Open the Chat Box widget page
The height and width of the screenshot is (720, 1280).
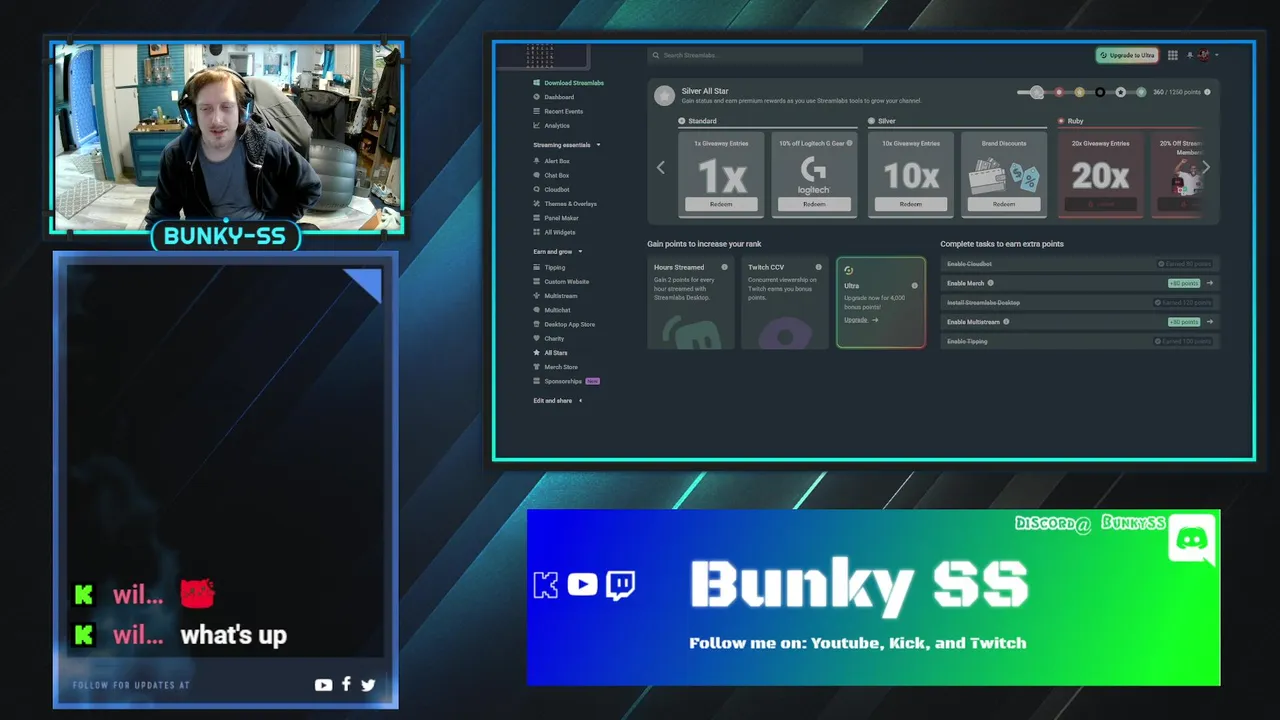551,175
